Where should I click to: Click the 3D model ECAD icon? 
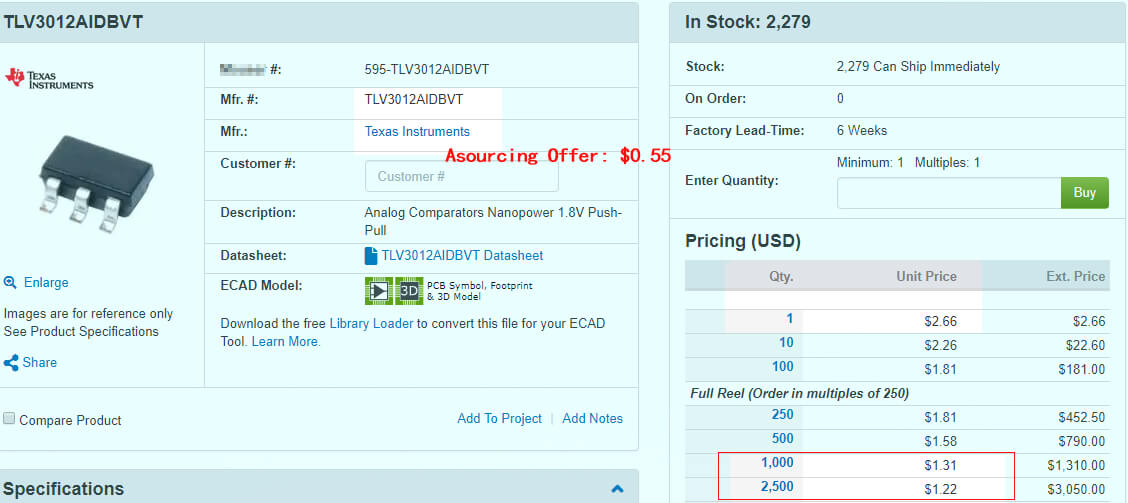(x=409, y=291)
